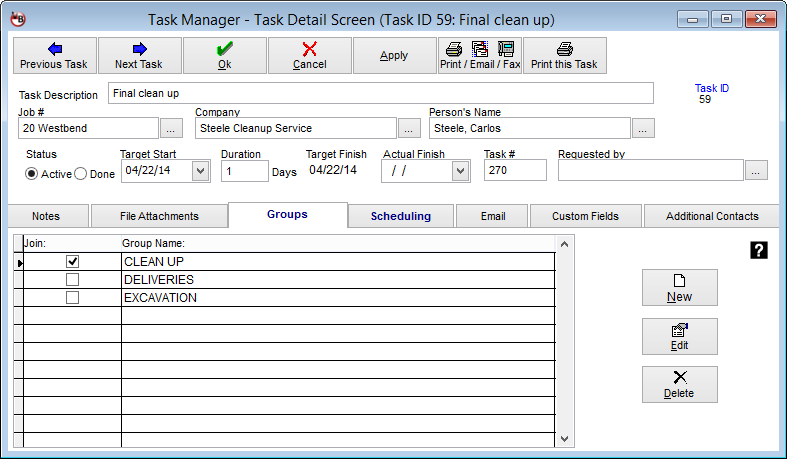Uncheck the CLEAN UP group checkbox

pyautogui.click(x=72, y=261)
